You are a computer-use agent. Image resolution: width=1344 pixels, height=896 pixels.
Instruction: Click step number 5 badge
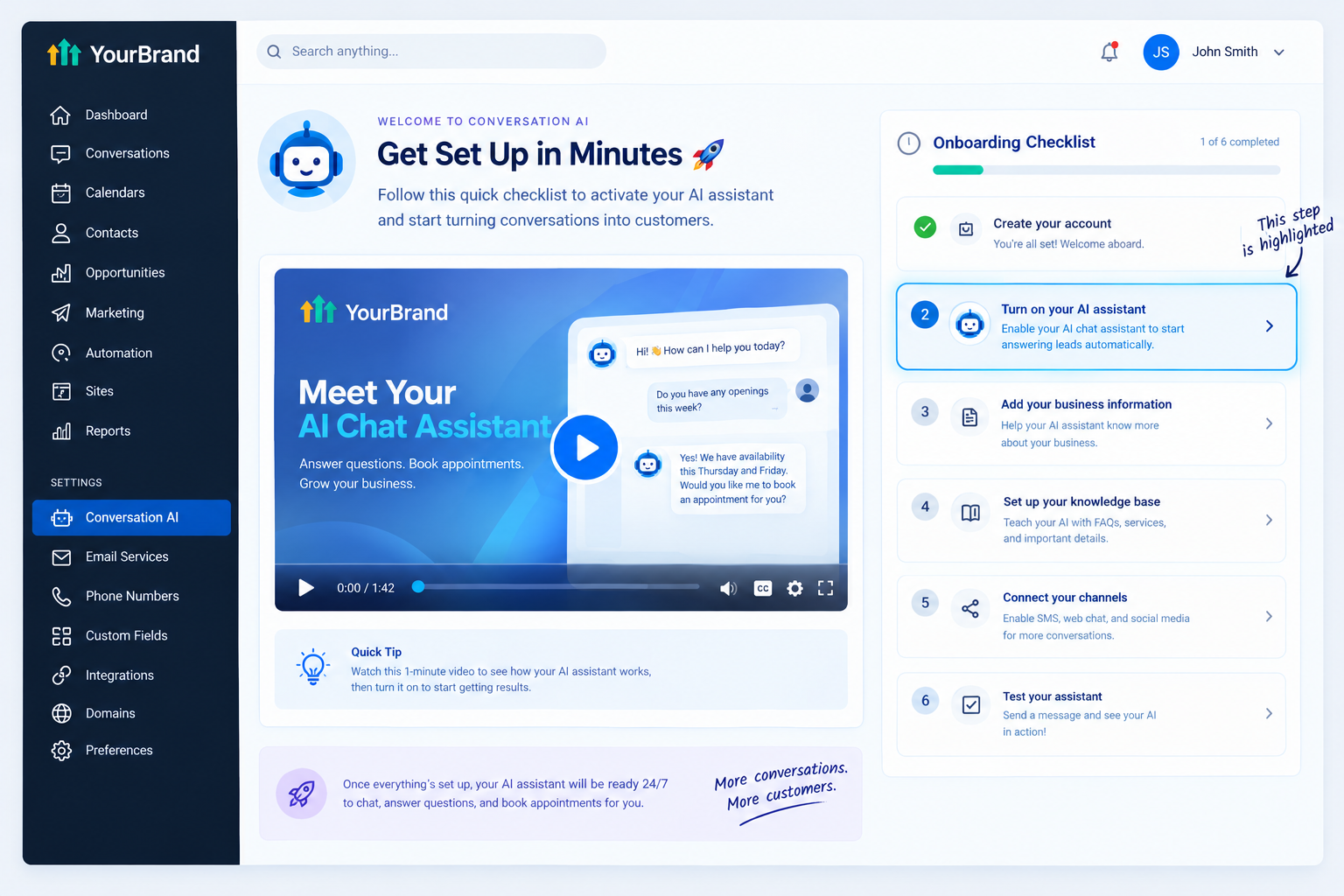point(925,603)
